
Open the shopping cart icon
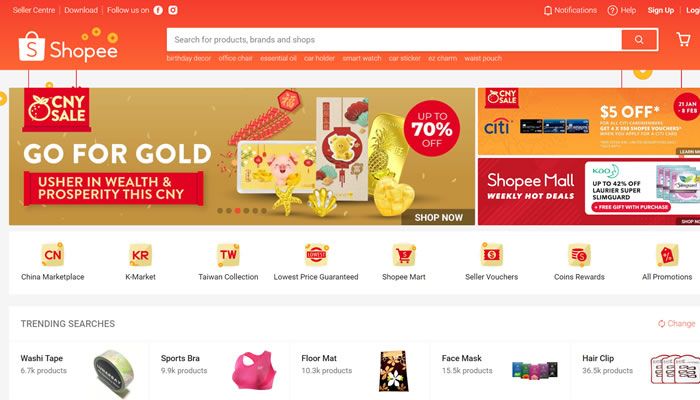(683, 39)
